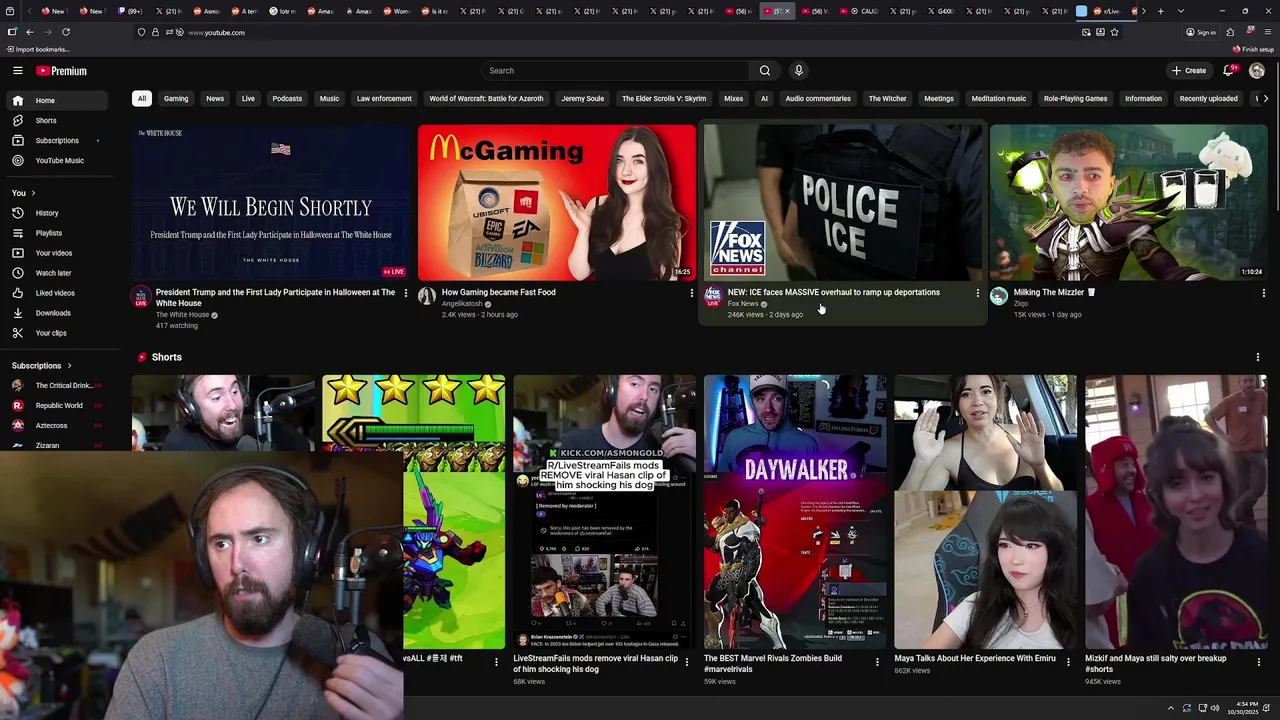Open Your videos in sidebar
The width and height of the screenshot is (1280, 720).
point(57,253)
